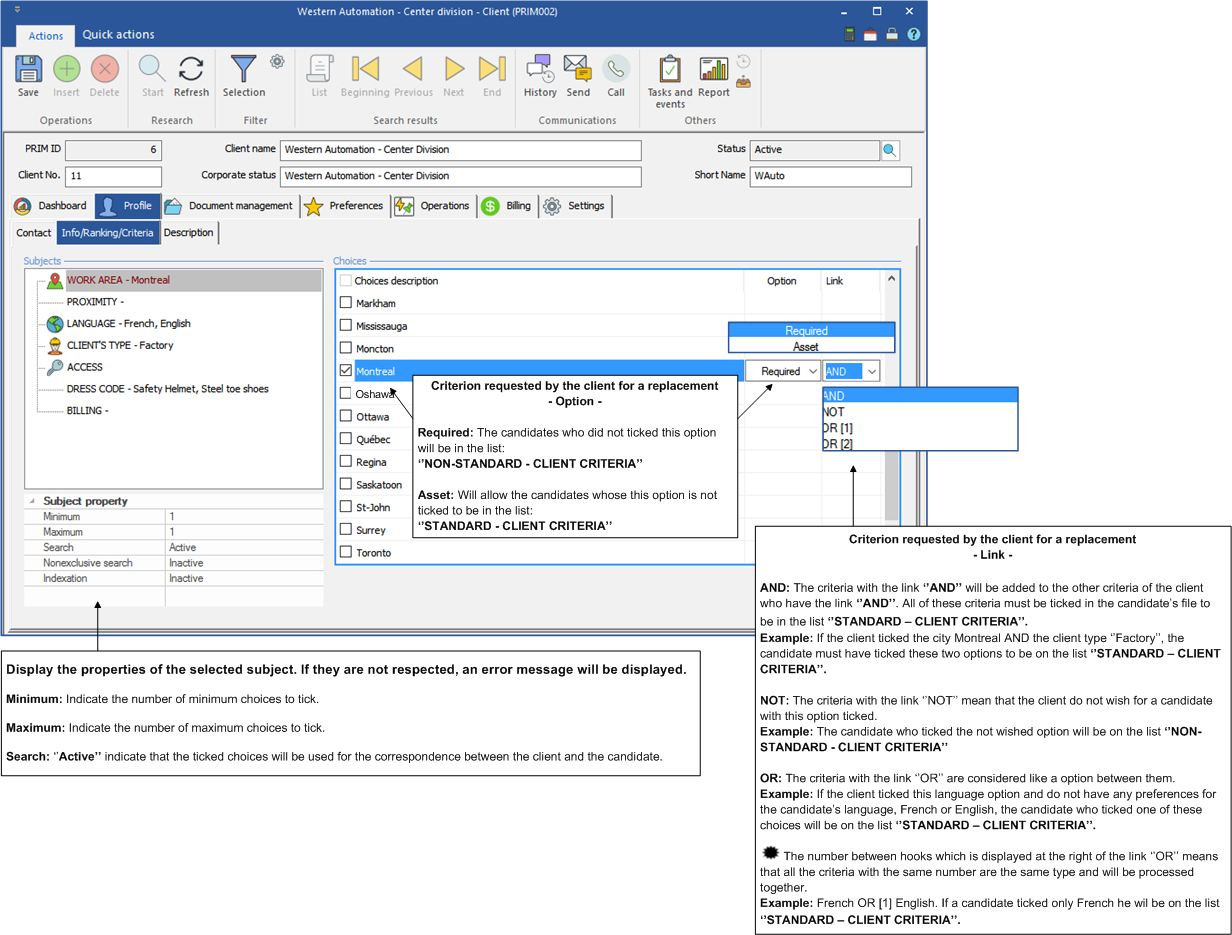
Task: Tick the Regina checkbox
Action: (346, 462)
